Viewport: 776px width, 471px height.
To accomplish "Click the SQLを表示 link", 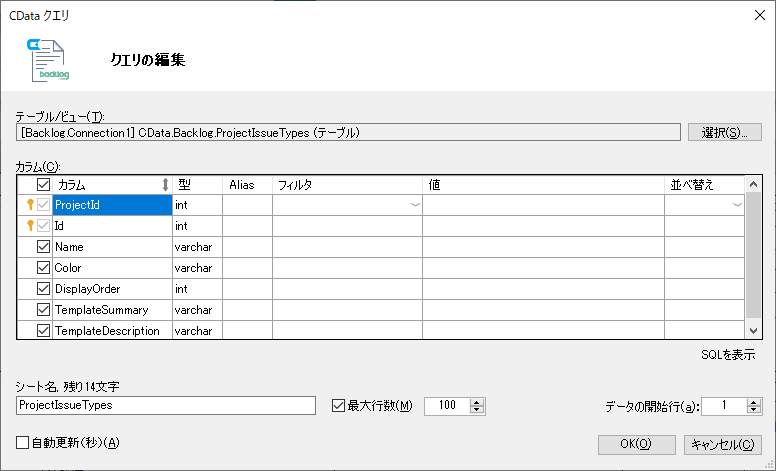I will coord(728,355).
